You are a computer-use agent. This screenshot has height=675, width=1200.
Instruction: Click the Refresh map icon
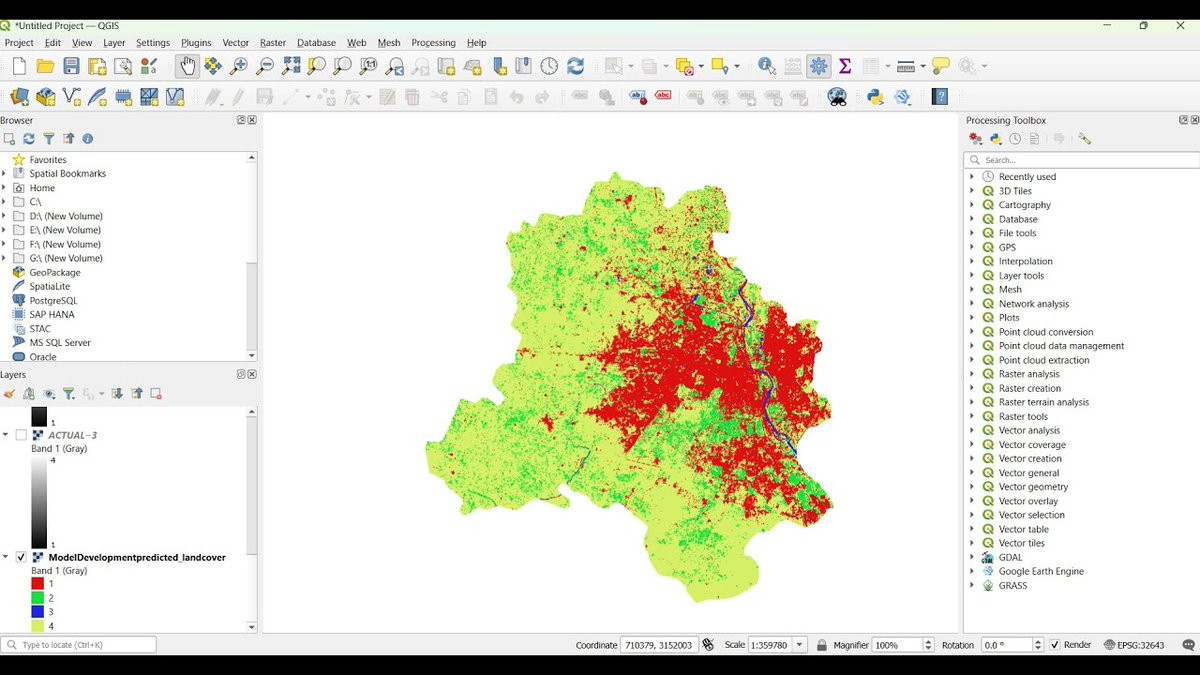[x=575, y=66]
